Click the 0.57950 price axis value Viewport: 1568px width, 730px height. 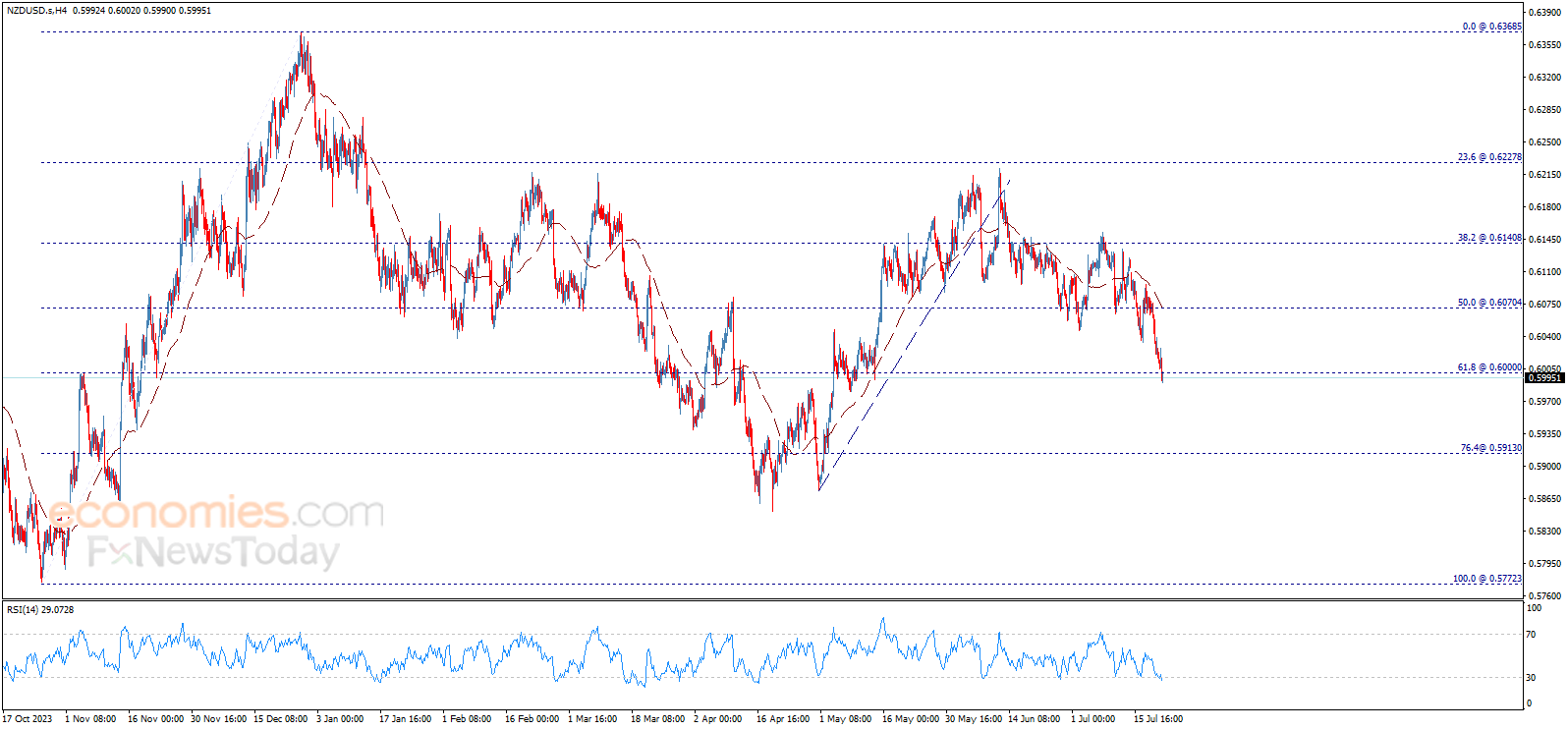click(x=1545, y=563)
